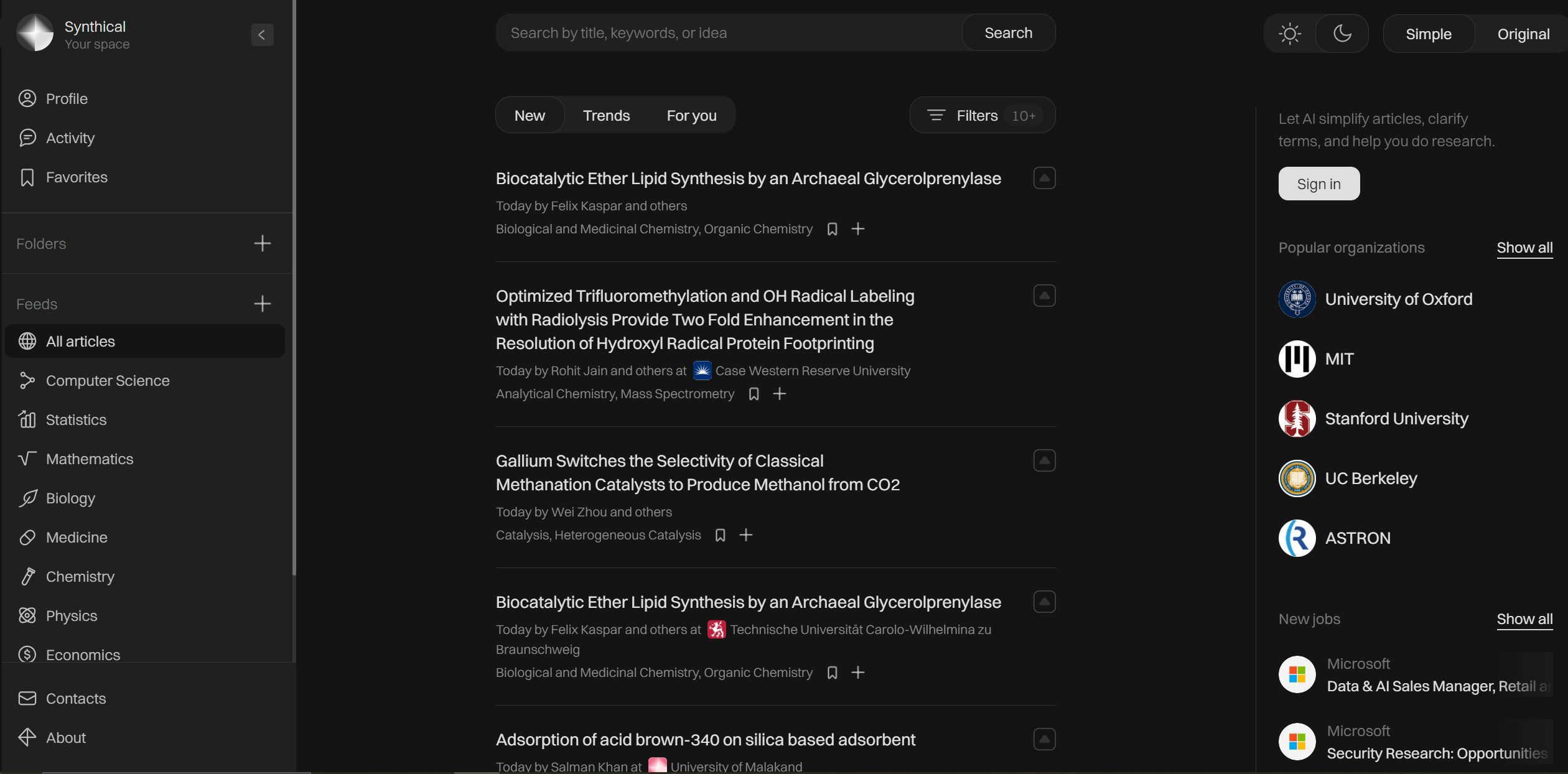The height and width of the screenshot is (774, 1568).
Task: Add a new folder with plus icon
Action: pos(263,243)
